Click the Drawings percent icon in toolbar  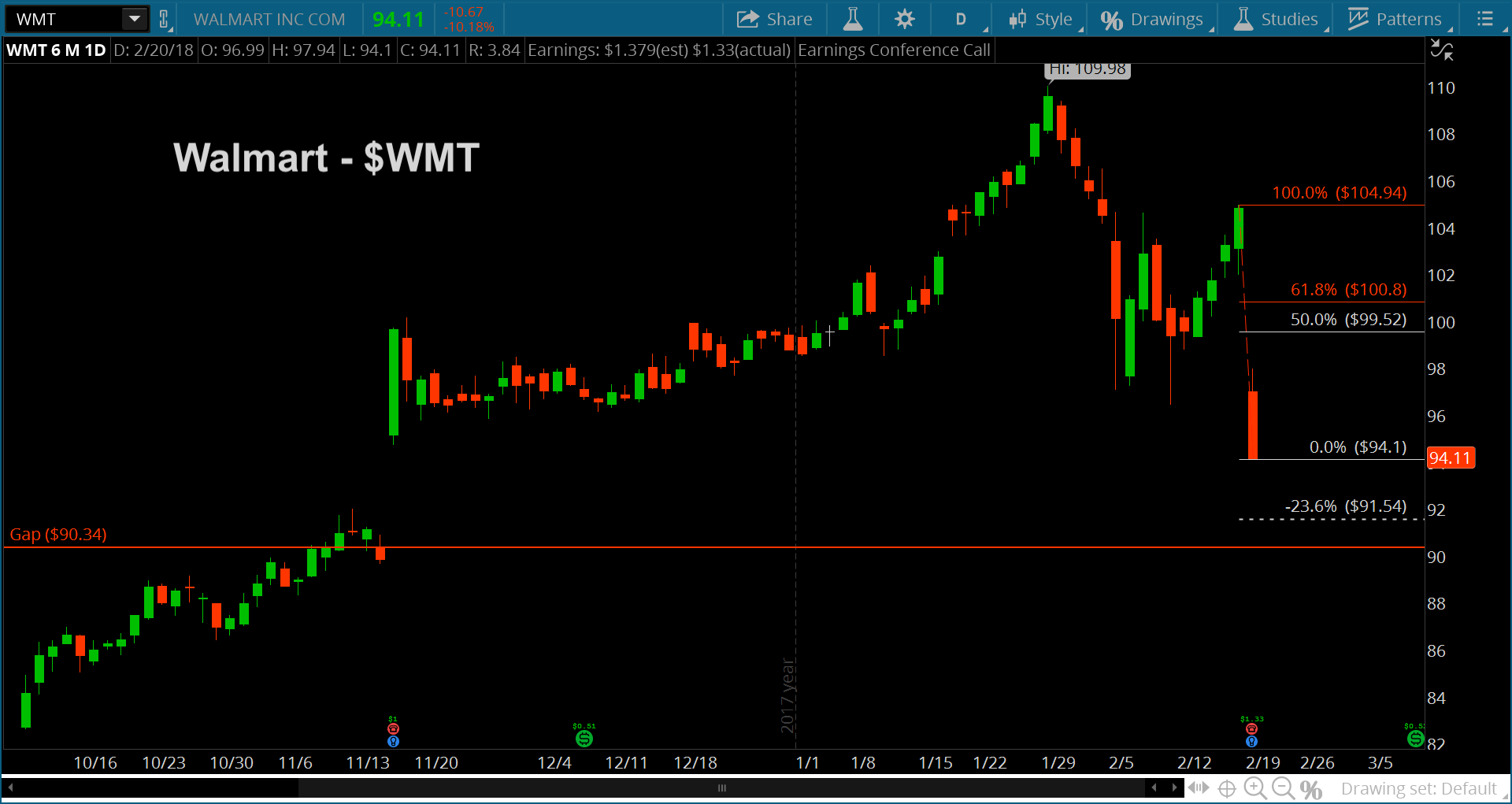[x=1111, y=20]
